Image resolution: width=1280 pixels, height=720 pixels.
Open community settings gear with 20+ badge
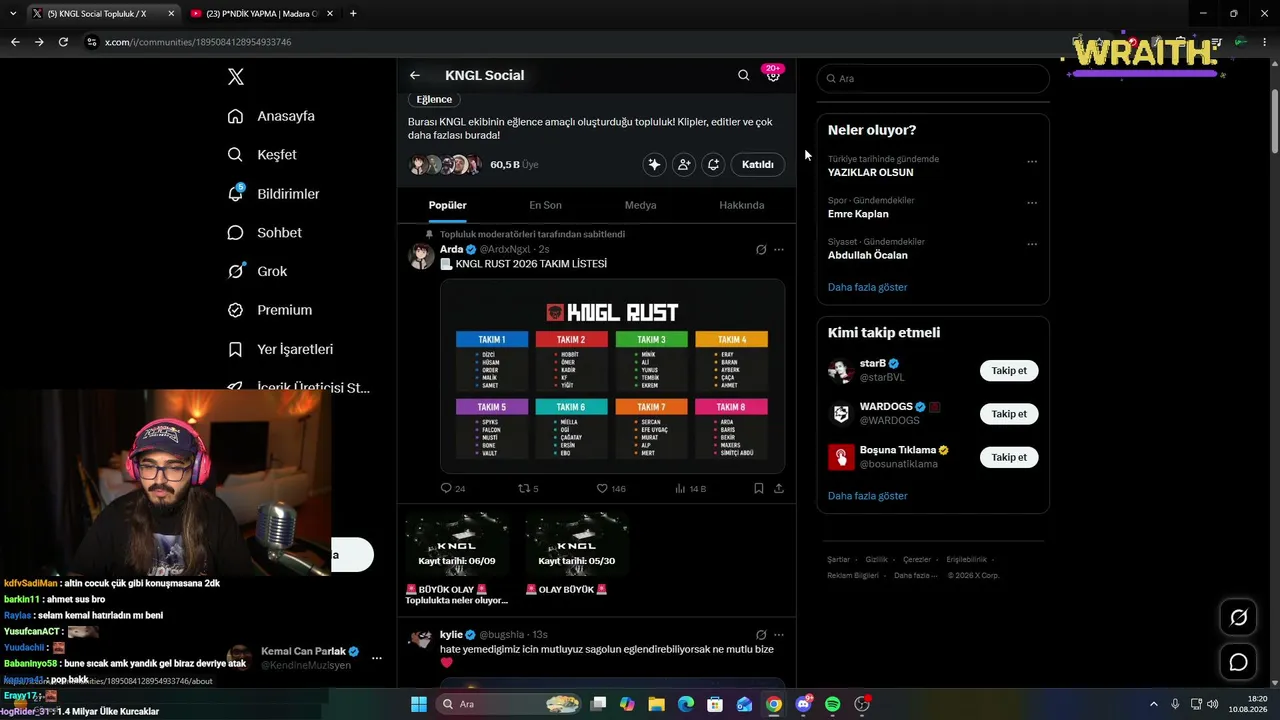pos(773,75)
